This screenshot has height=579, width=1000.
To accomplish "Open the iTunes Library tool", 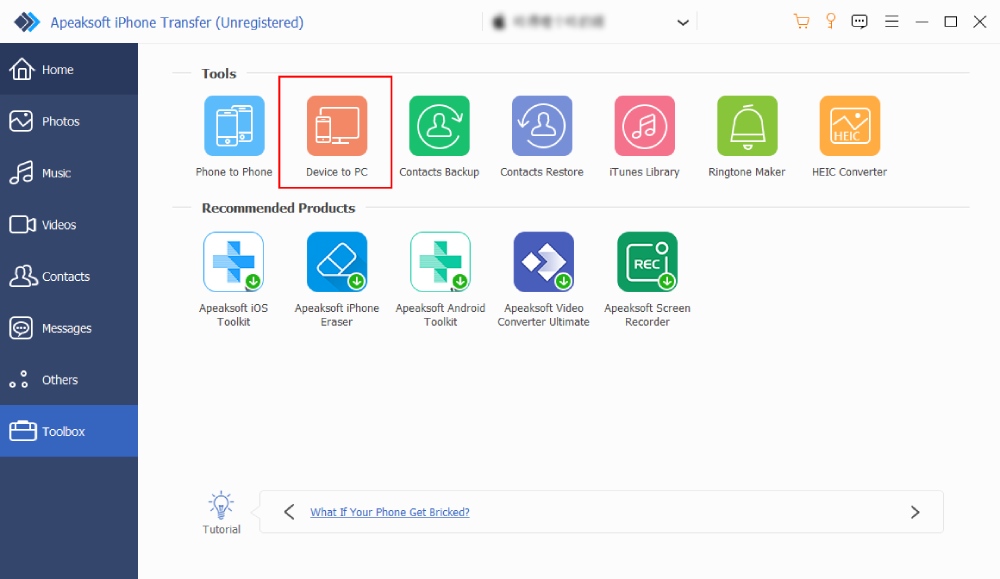I will (x=644, y=126).
